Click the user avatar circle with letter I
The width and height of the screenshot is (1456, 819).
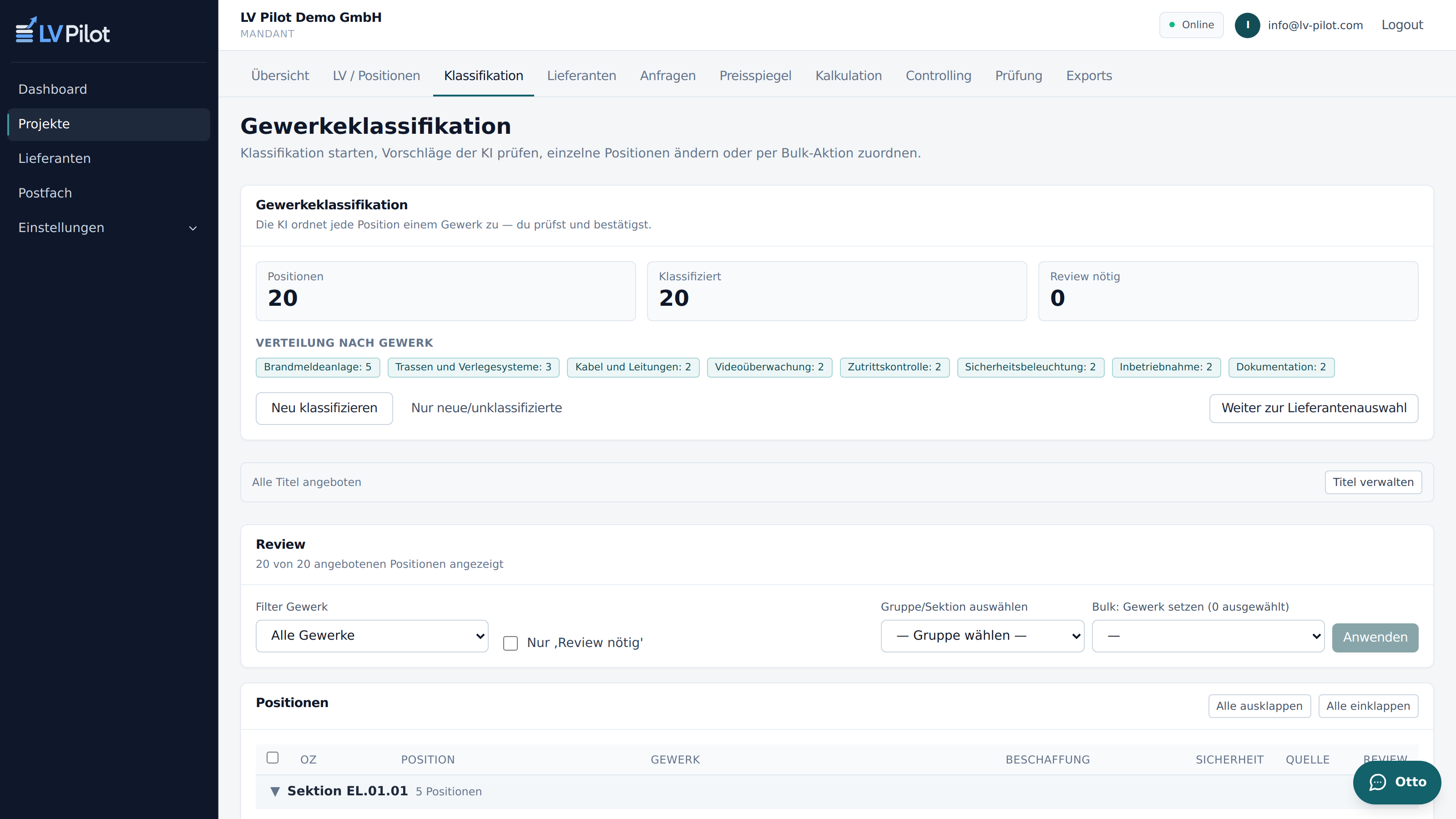click(1247, 25)
